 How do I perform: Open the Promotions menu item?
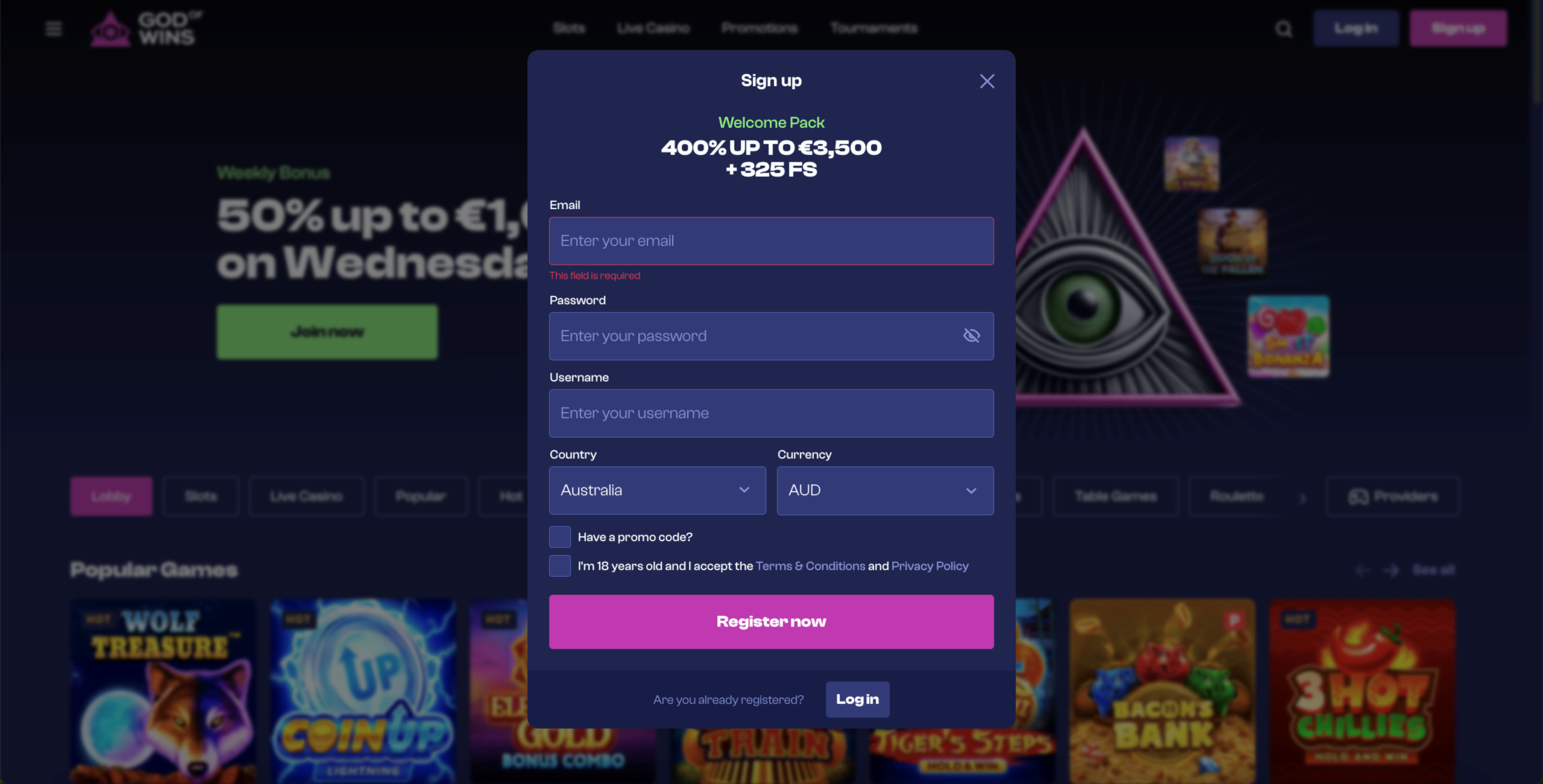pyautogui.click(x=759, y=28)
